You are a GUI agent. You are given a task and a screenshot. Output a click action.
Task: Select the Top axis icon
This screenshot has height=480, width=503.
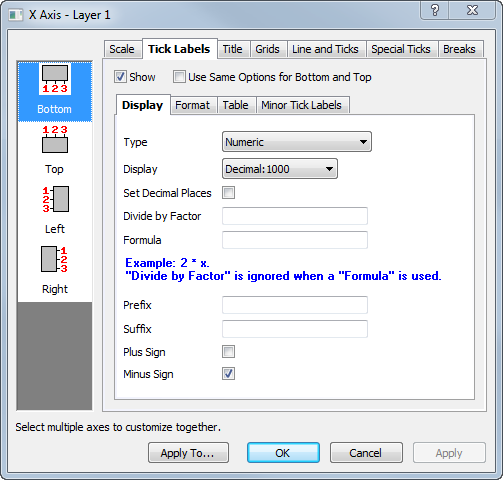pos(55,139)
